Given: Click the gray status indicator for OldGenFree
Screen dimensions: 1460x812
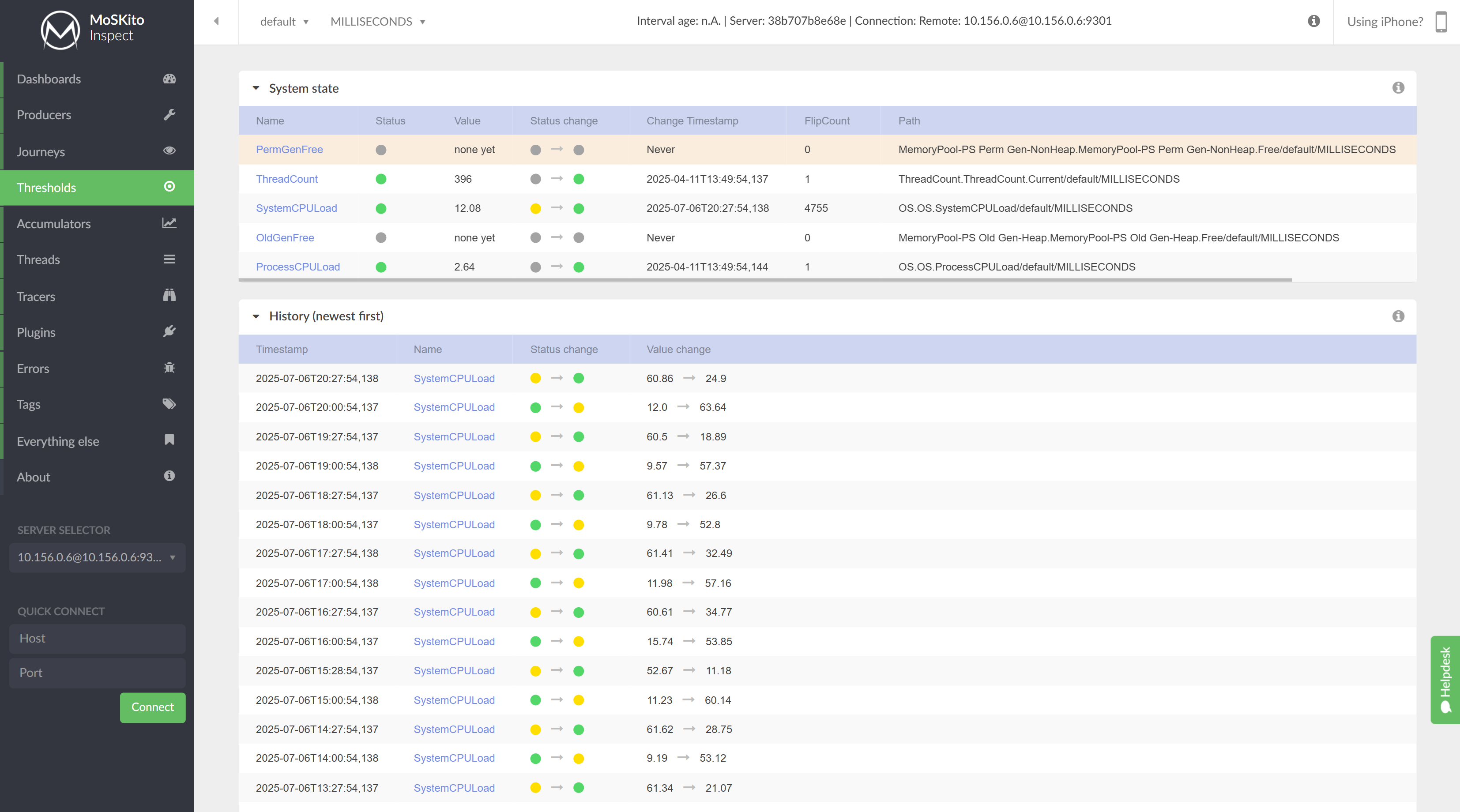Looking at the screenshot, I should [x=381, y=237].
